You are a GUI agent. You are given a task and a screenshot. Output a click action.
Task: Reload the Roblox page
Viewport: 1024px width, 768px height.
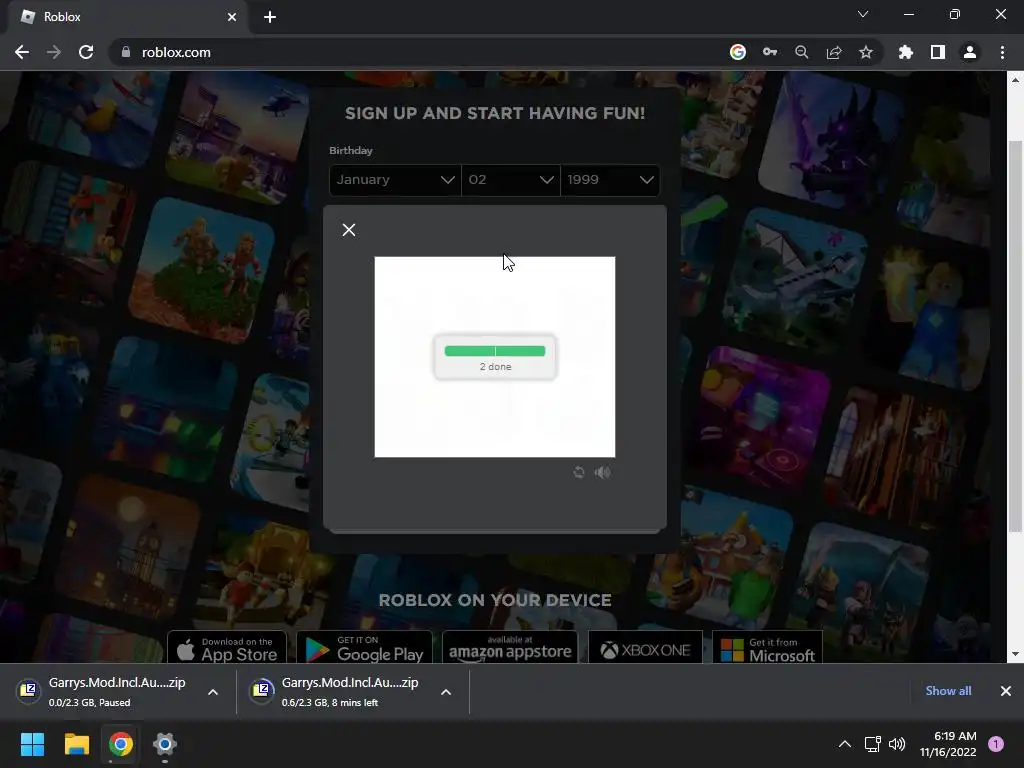[86, 52]
